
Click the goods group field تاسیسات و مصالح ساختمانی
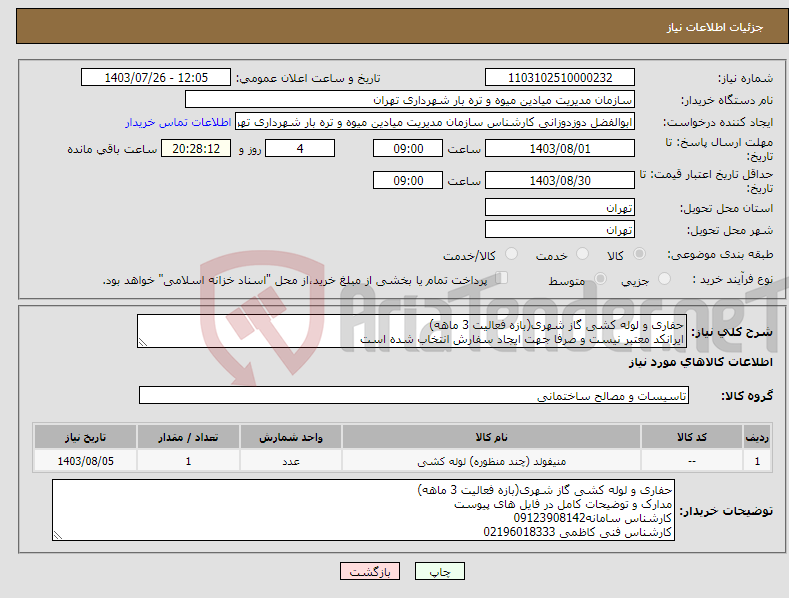414,395
